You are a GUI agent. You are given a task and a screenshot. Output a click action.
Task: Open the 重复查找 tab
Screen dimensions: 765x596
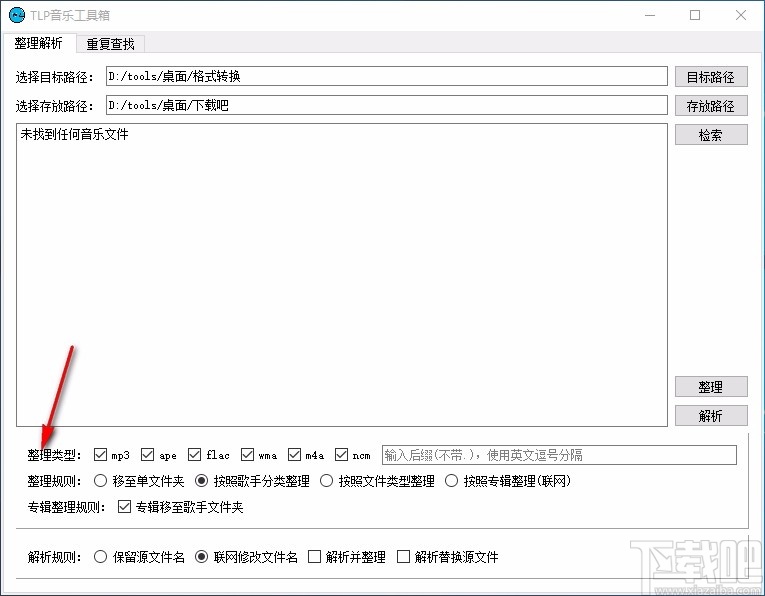[x=110, y=44]
